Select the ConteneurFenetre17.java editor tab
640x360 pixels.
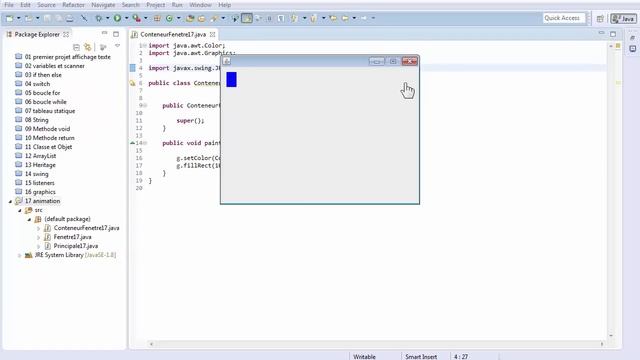click(x=173, y=35)
